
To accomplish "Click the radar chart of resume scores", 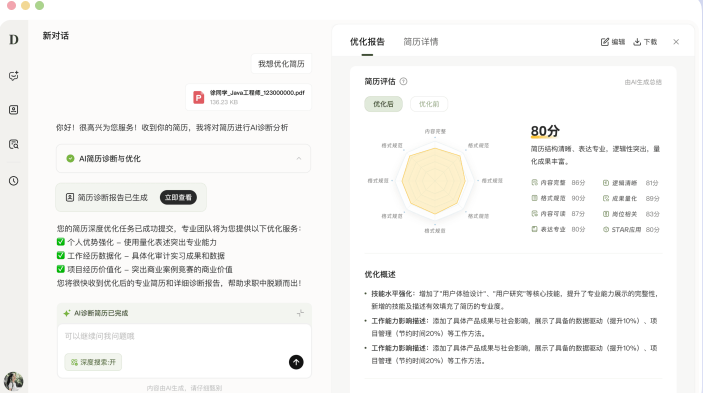I will click(x=434, y=181).
